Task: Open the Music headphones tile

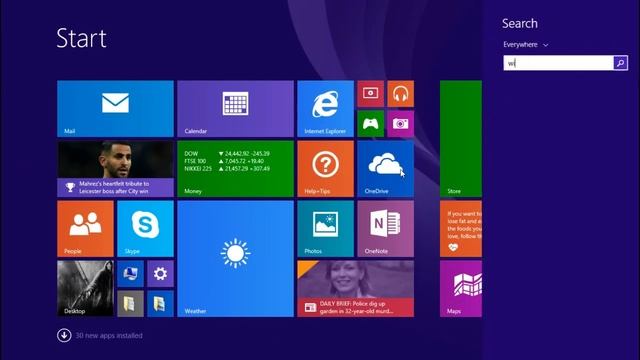Action: tap(400, 93)
